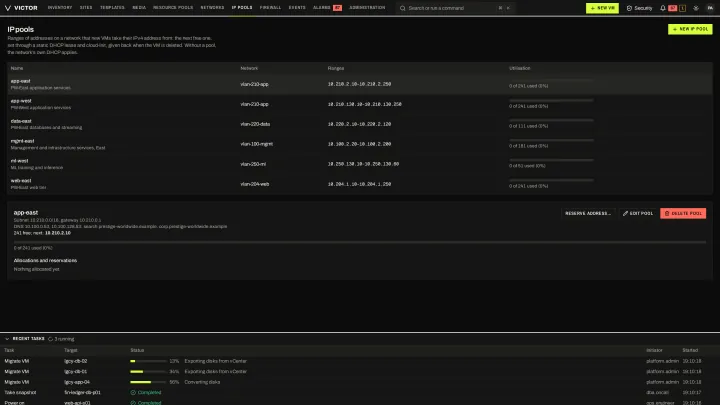Open the Firewall menu
The image size is (720, 405).
coord(270,8)
